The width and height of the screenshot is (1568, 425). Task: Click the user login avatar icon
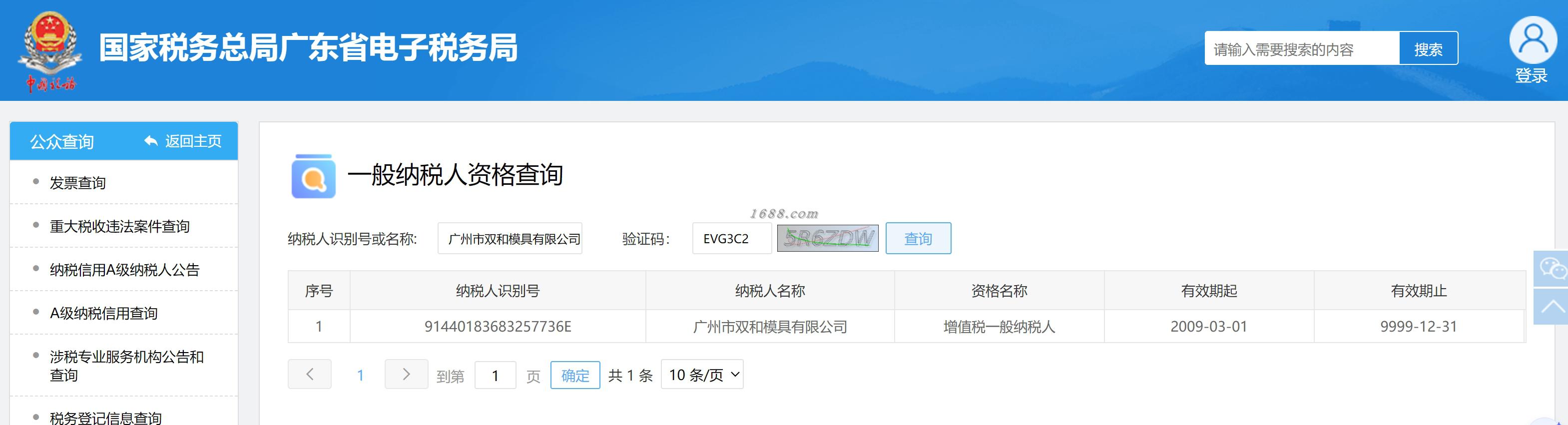tap(1533, 40)
